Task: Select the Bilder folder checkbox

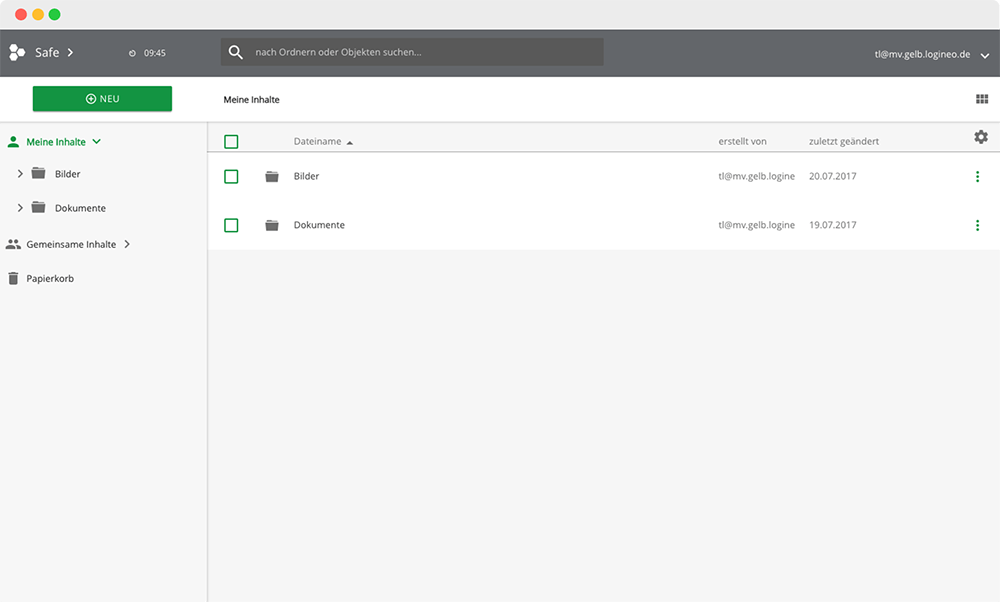Action: [231, 177]
